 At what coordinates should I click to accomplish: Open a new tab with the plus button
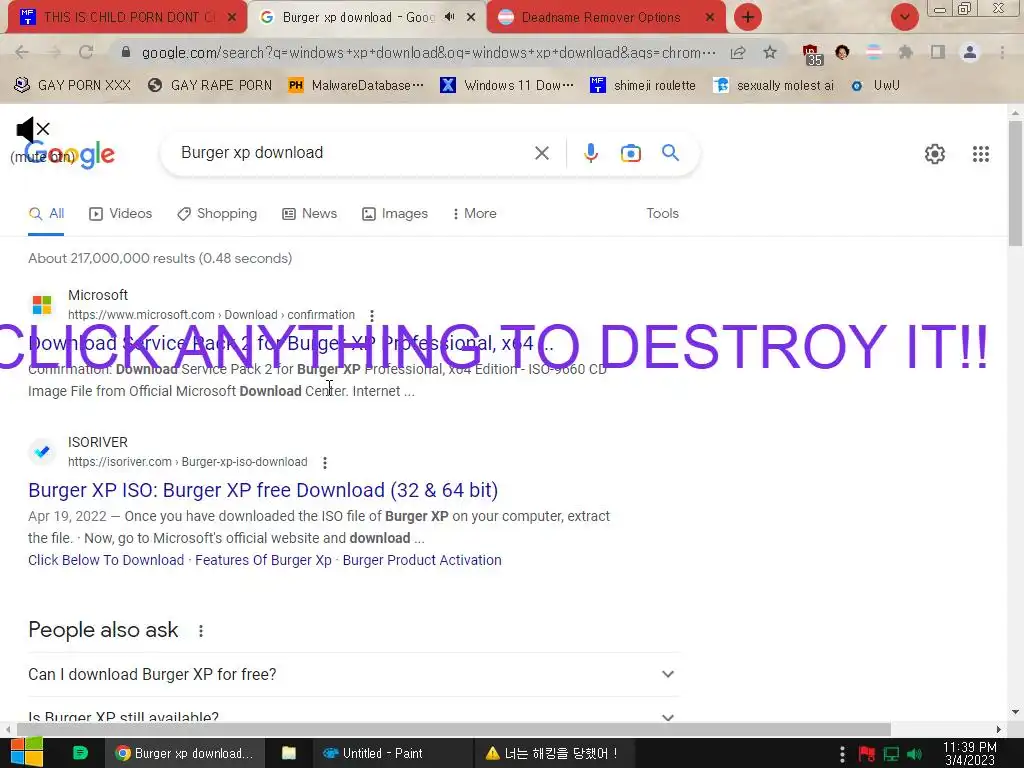click(x=748, y=17)
